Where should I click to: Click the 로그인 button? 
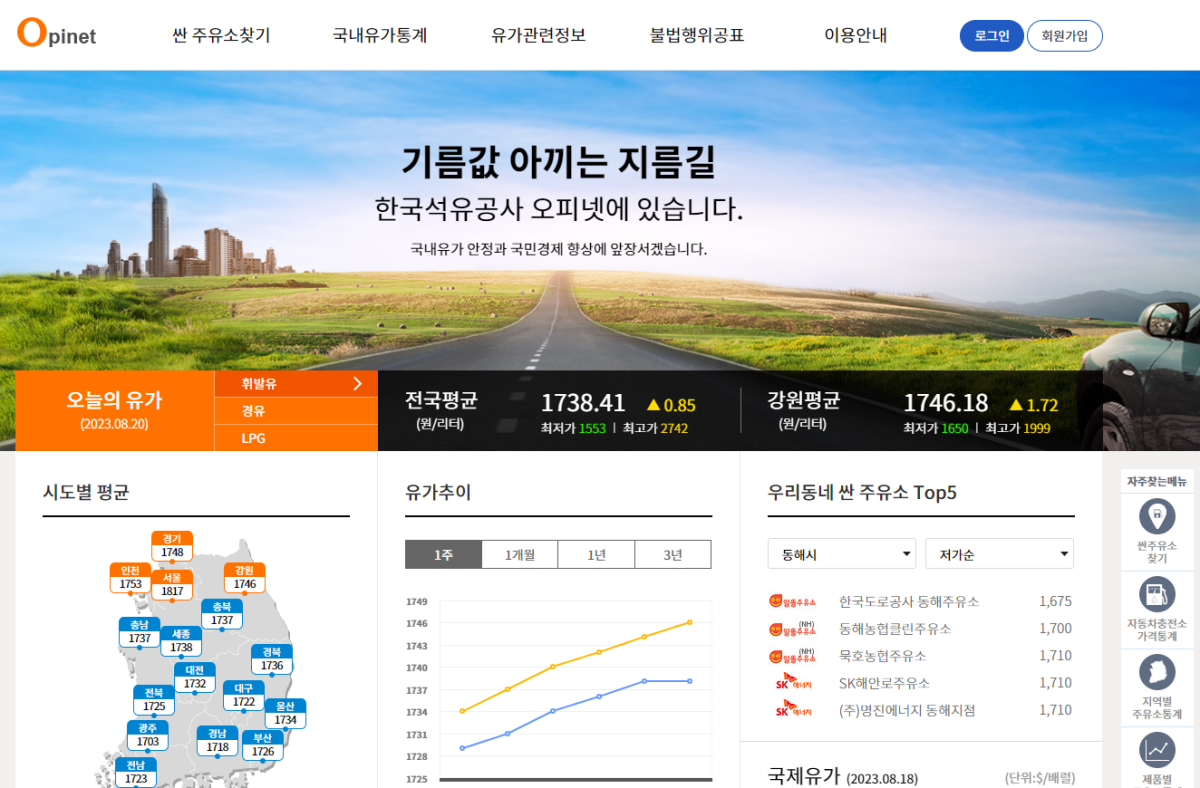point(991,34)
